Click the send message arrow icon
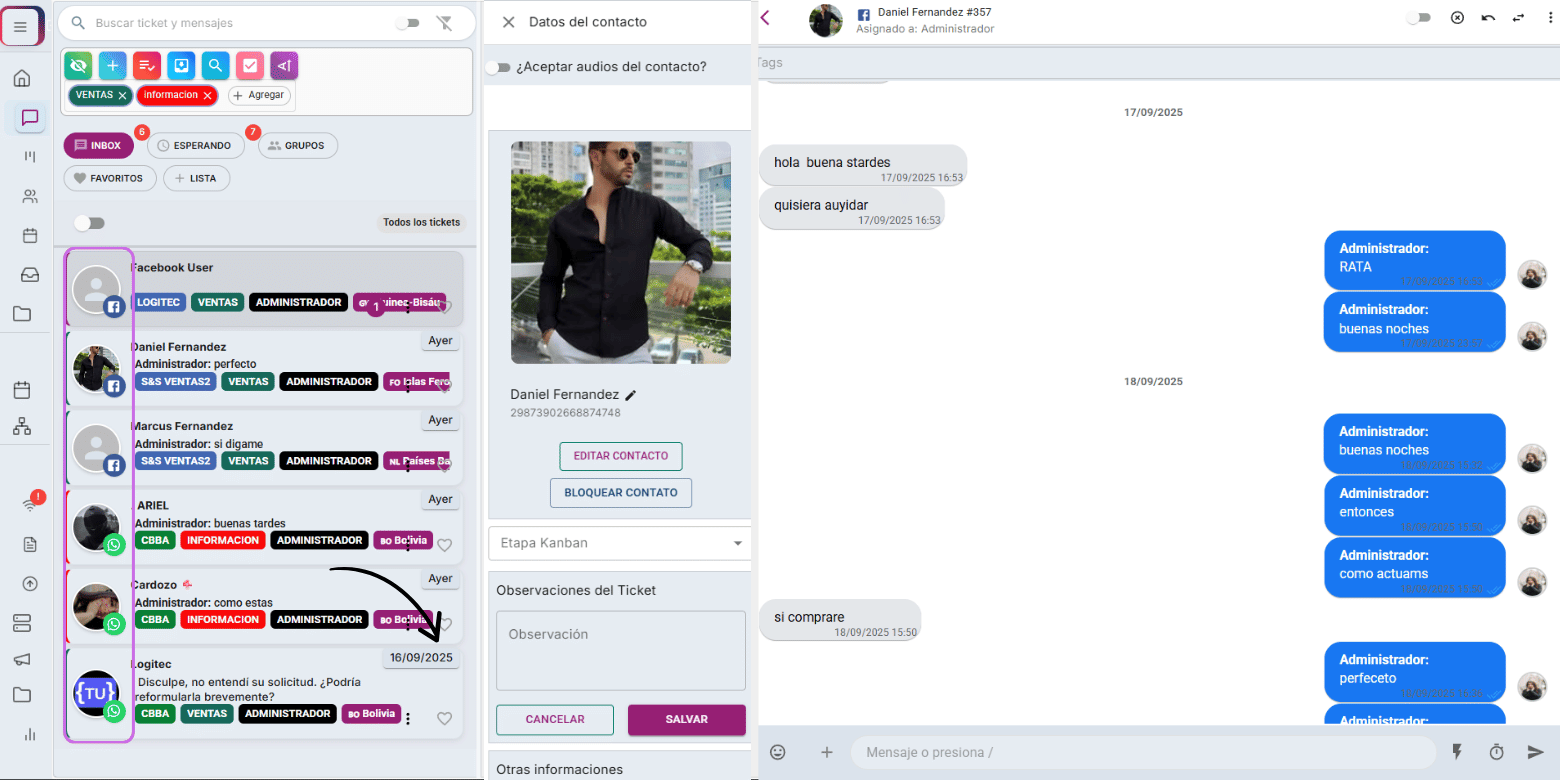 tap(1535, 752)
